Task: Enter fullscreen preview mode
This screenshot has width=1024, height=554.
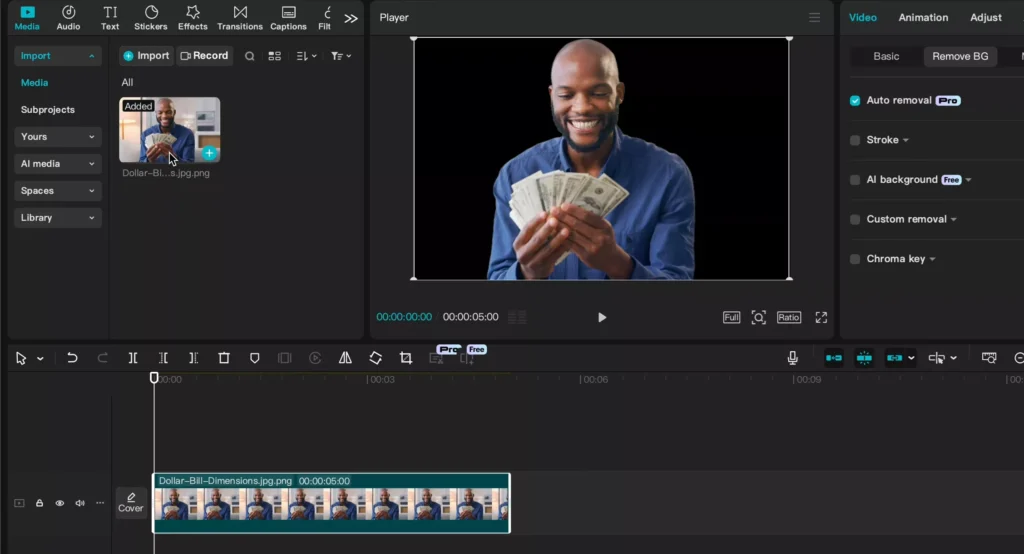Action: (821, 318)
